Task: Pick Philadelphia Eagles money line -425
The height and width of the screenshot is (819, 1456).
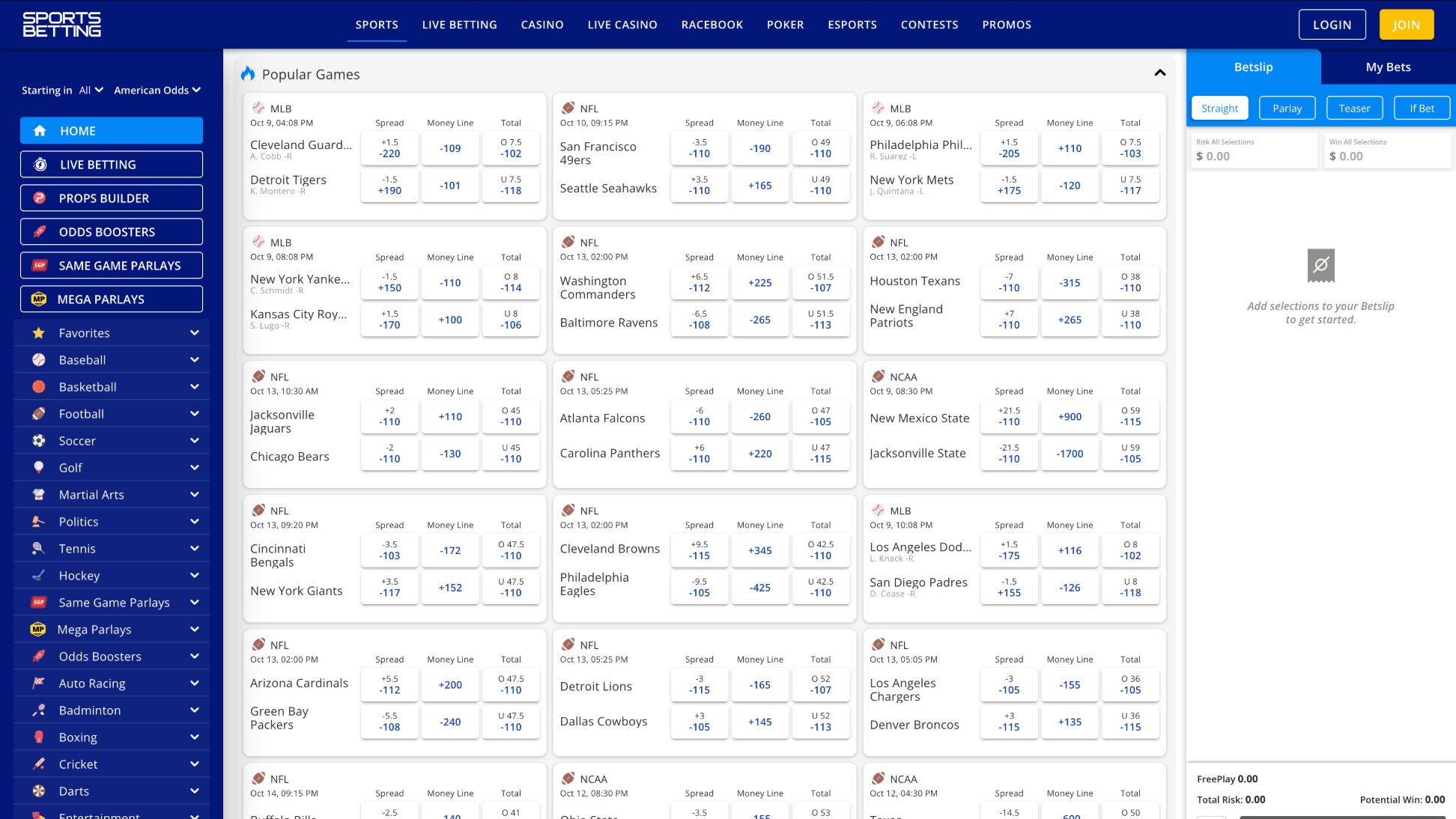Action: click(760, 588)
